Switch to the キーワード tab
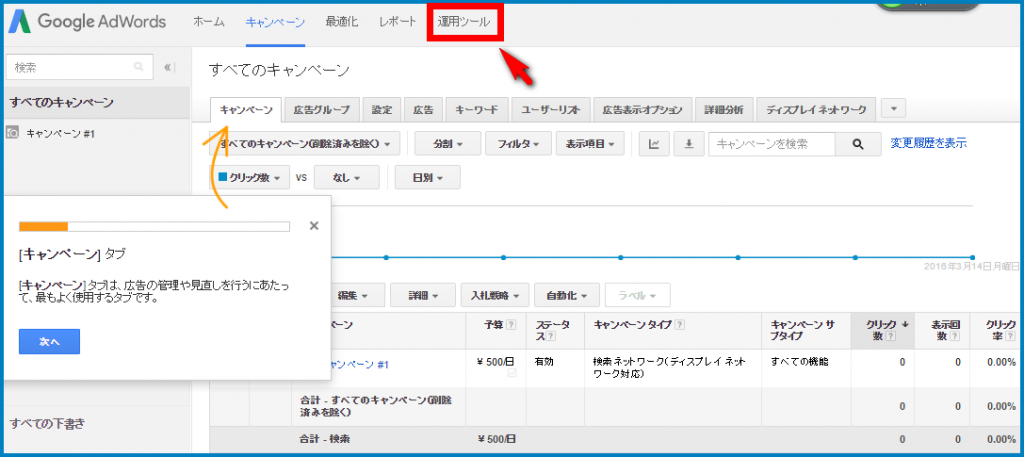The image size is (1024, 457). [x=477, y=110]
